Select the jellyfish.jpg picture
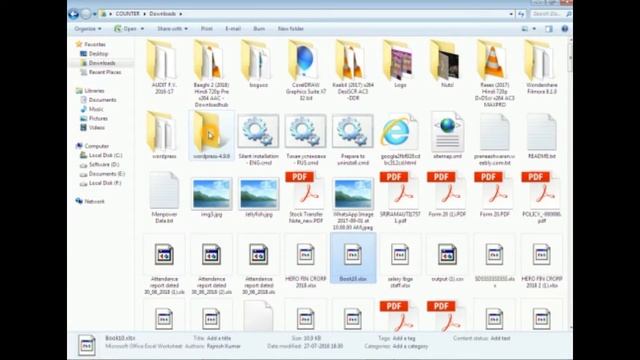Screen dimensions: 640x360 (258, 197)
